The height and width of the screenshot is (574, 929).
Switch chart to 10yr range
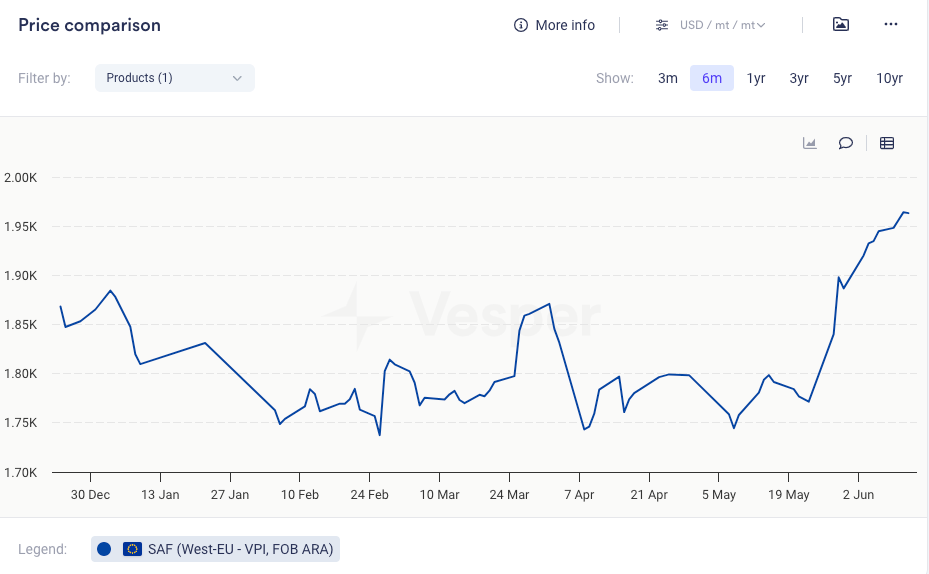(x=889, y=78)
